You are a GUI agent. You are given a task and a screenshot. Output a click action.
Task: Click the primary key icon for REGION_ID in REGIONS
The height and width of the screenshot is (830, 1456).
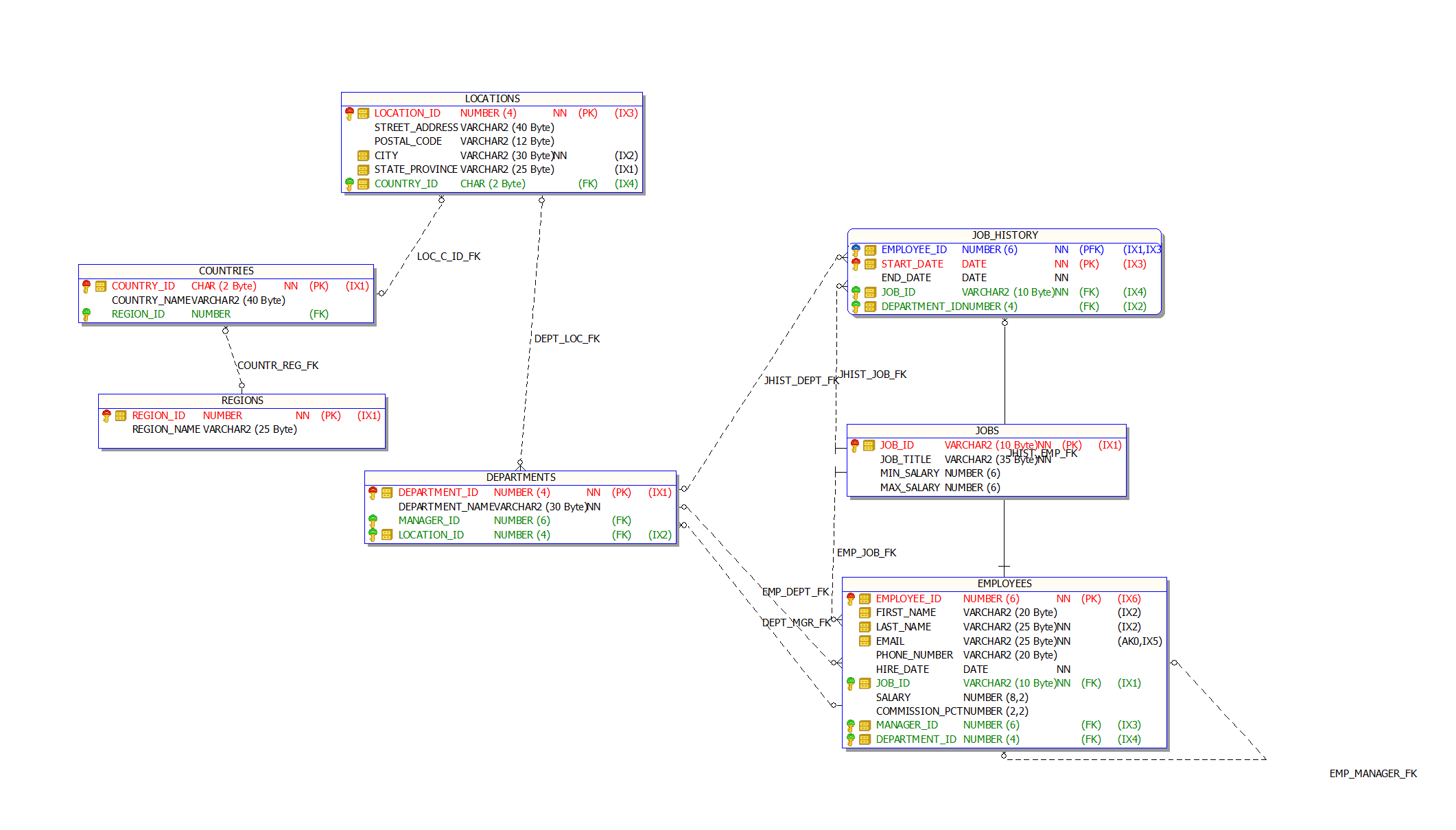tap(106, 416)
